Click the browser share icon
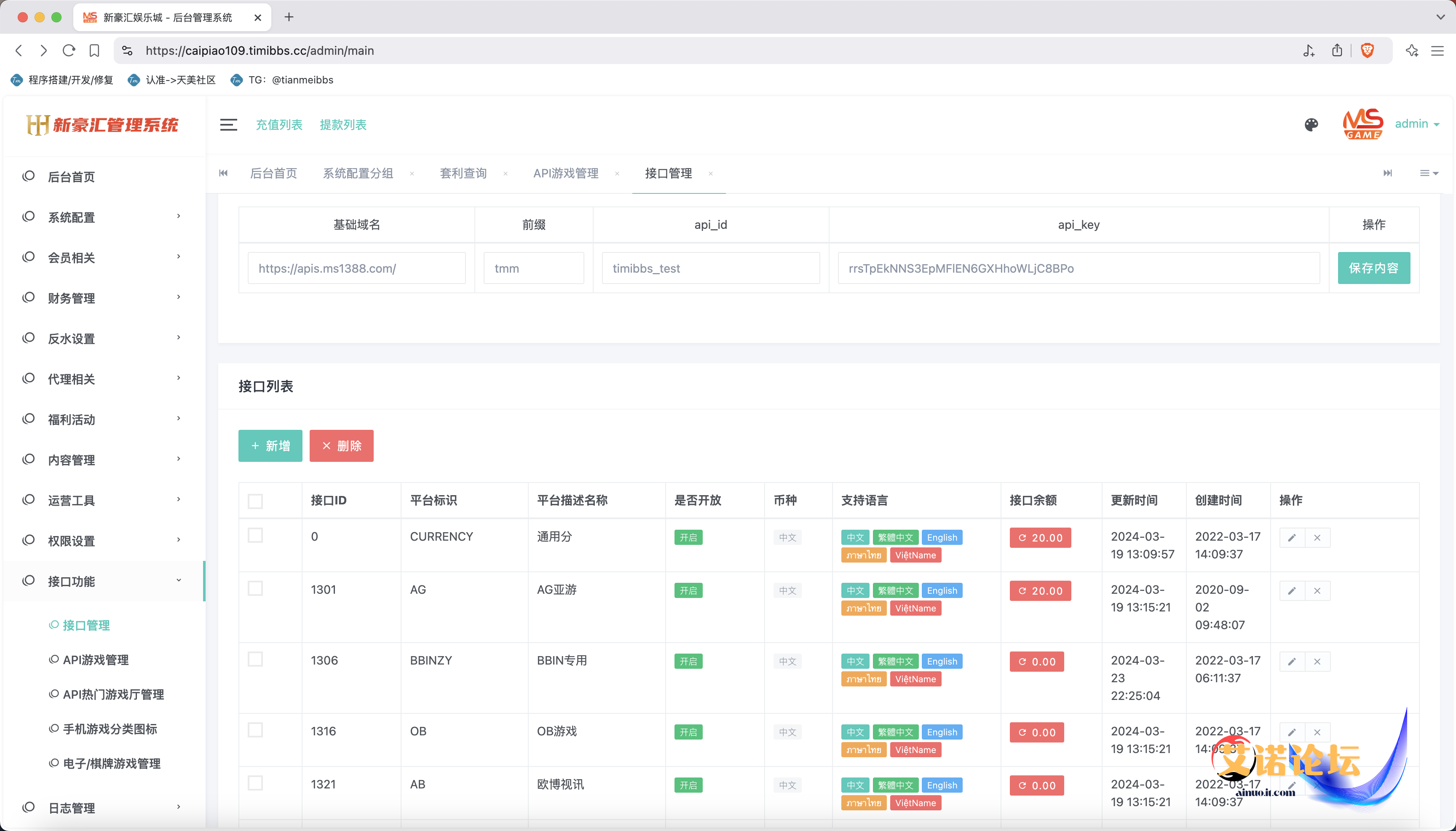Image resolution: width=1456 pixels, height=831 pixels. click(1337, 50)
